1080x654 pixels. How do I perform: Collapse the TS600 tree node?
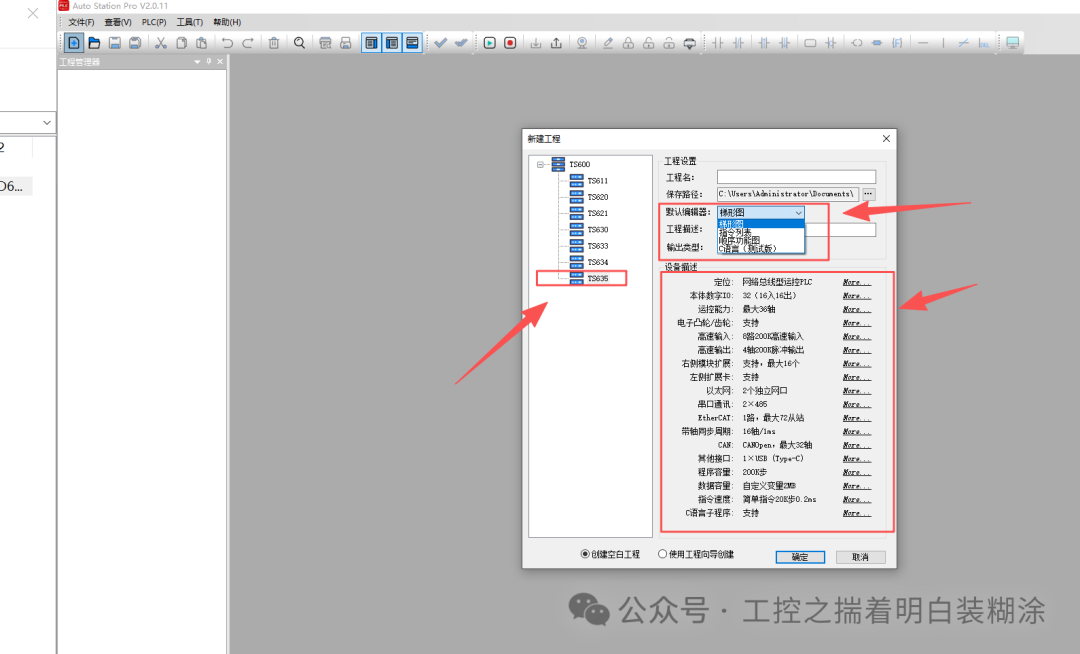[541, 165]
